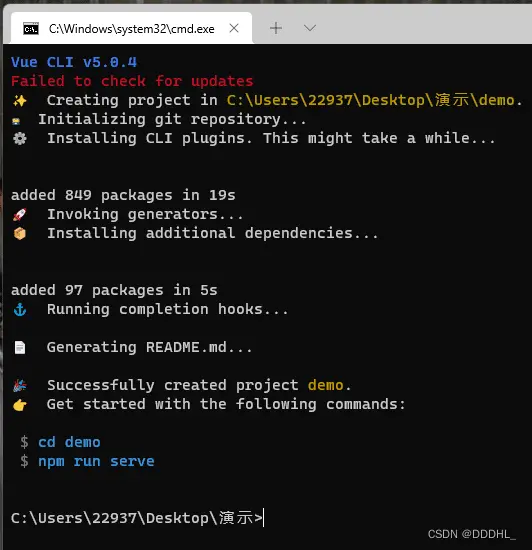The height and width of the screenshot is (550, 532).
Task: Select the C:\Windows\system32\cmd.exe tab
Action: [131, 28]
